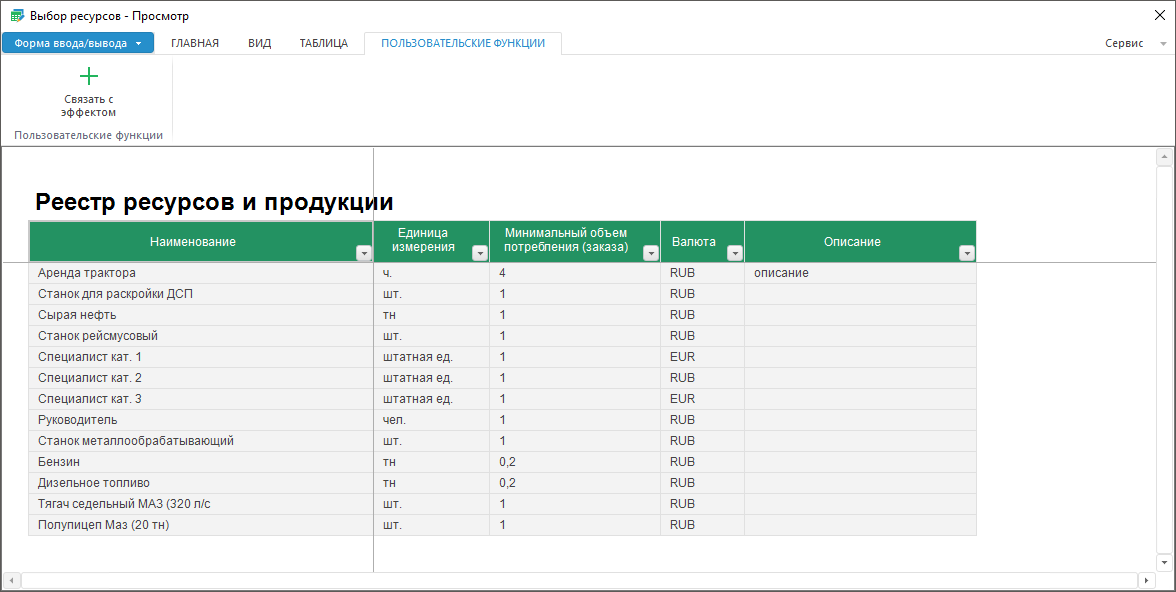Image resolution: width=1176 pixels, height=592 pixels.
Task: Switch to the ГЛАВНАЯ tab
Action: 195,43
